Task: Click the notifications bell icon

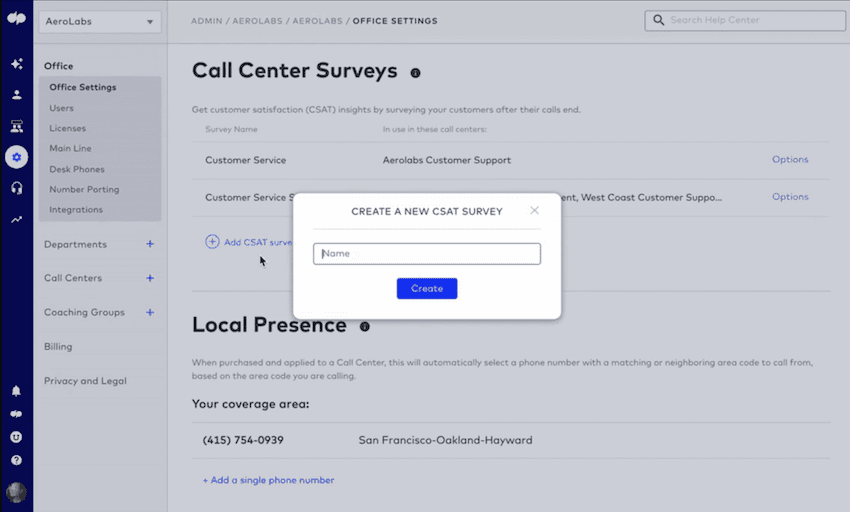Action: pos(16,391)
